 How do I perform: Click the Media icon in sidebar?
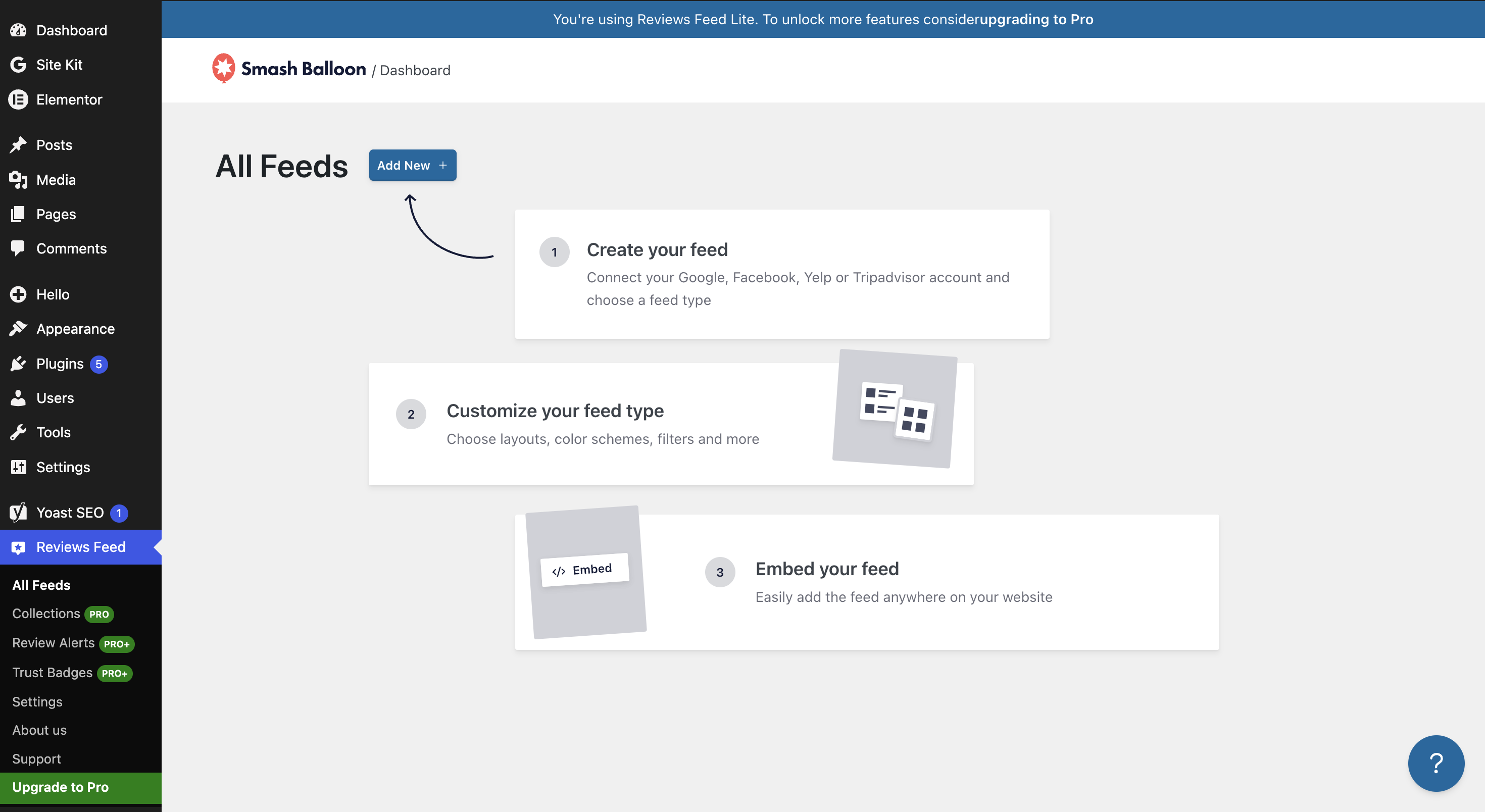tap(19, 180)
